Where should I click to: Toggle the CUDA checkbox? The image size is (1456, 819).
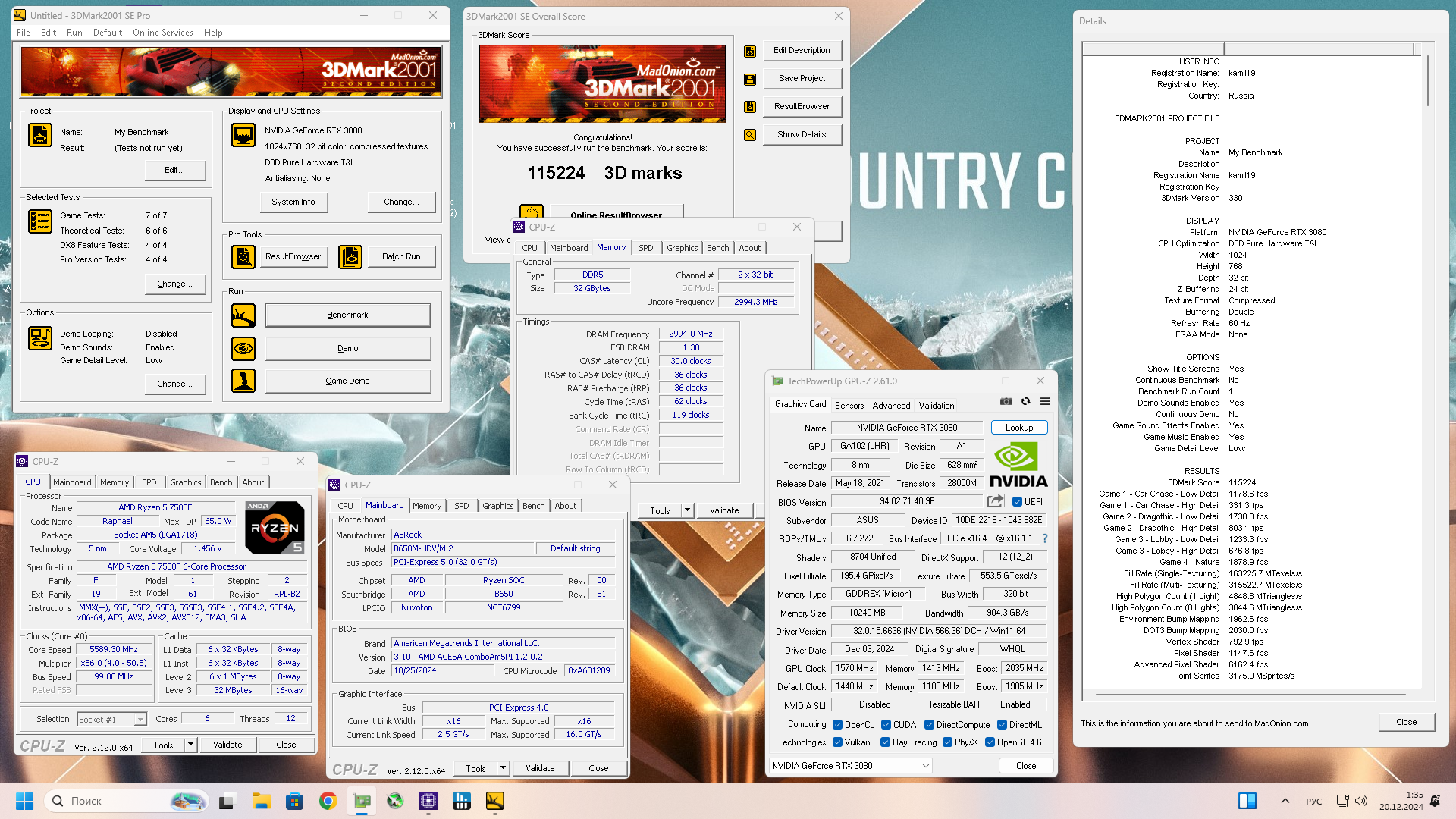point(886,725)
